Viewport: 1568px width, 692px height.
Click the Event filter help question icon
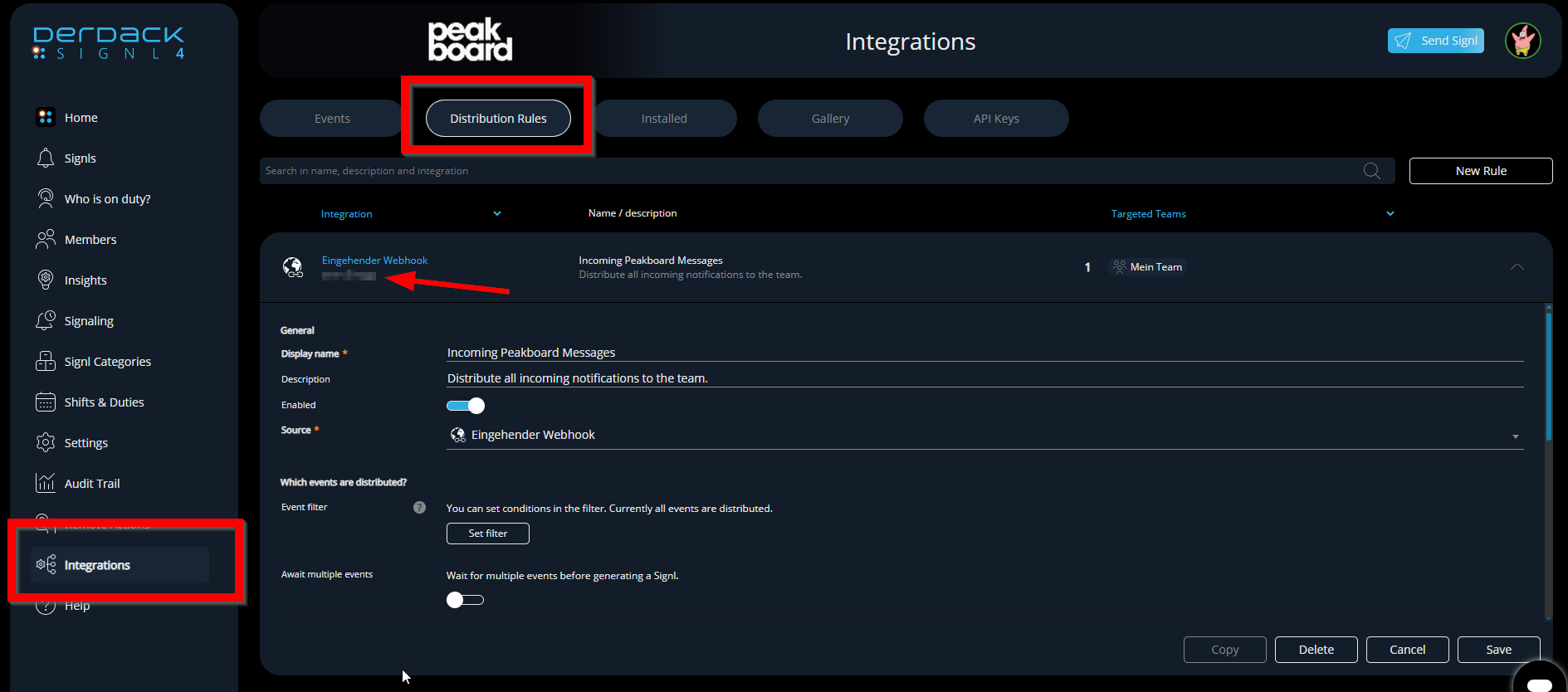420,508
